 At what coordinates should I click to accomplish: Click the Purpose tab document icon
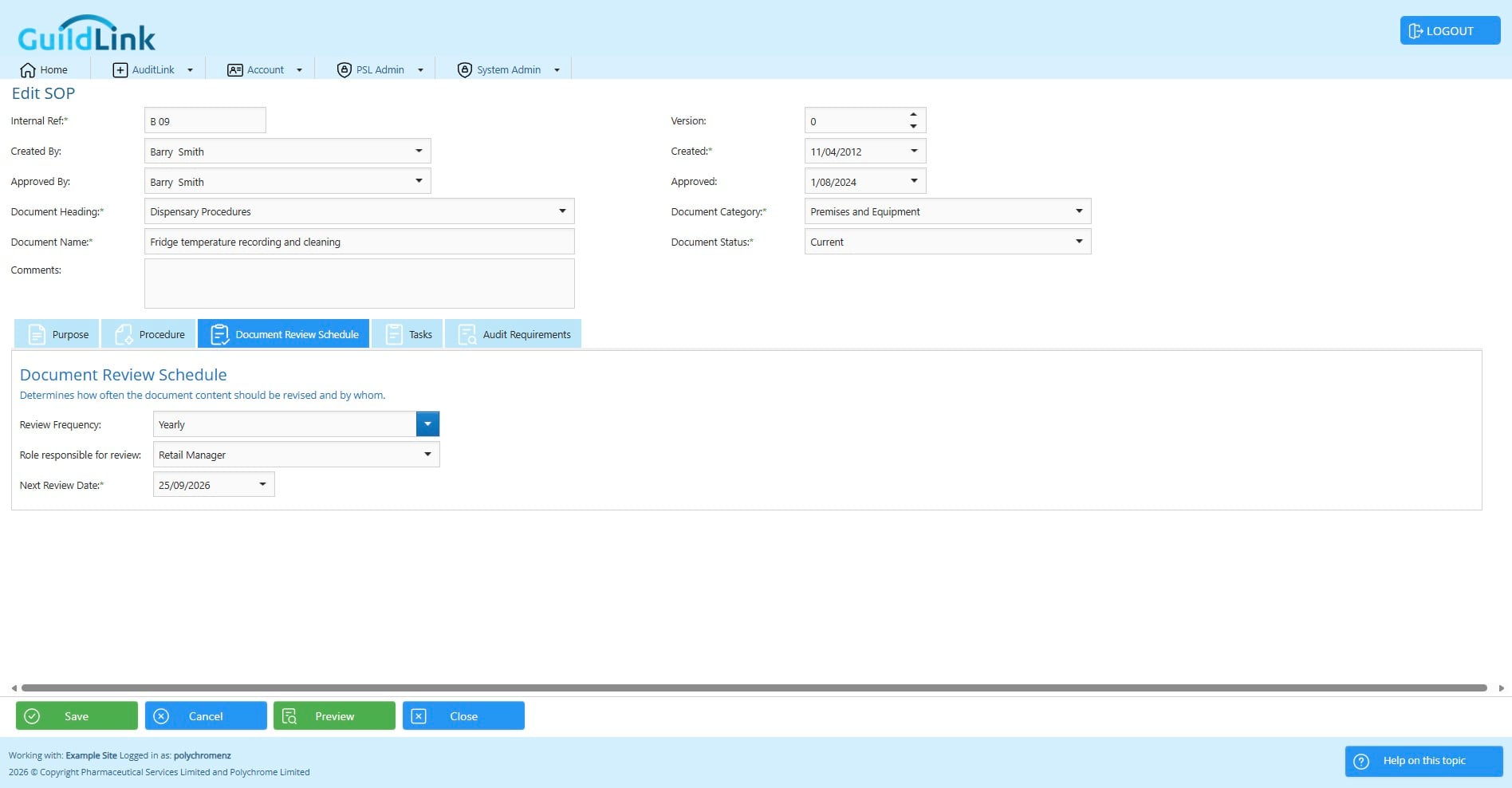click(37, 334)
